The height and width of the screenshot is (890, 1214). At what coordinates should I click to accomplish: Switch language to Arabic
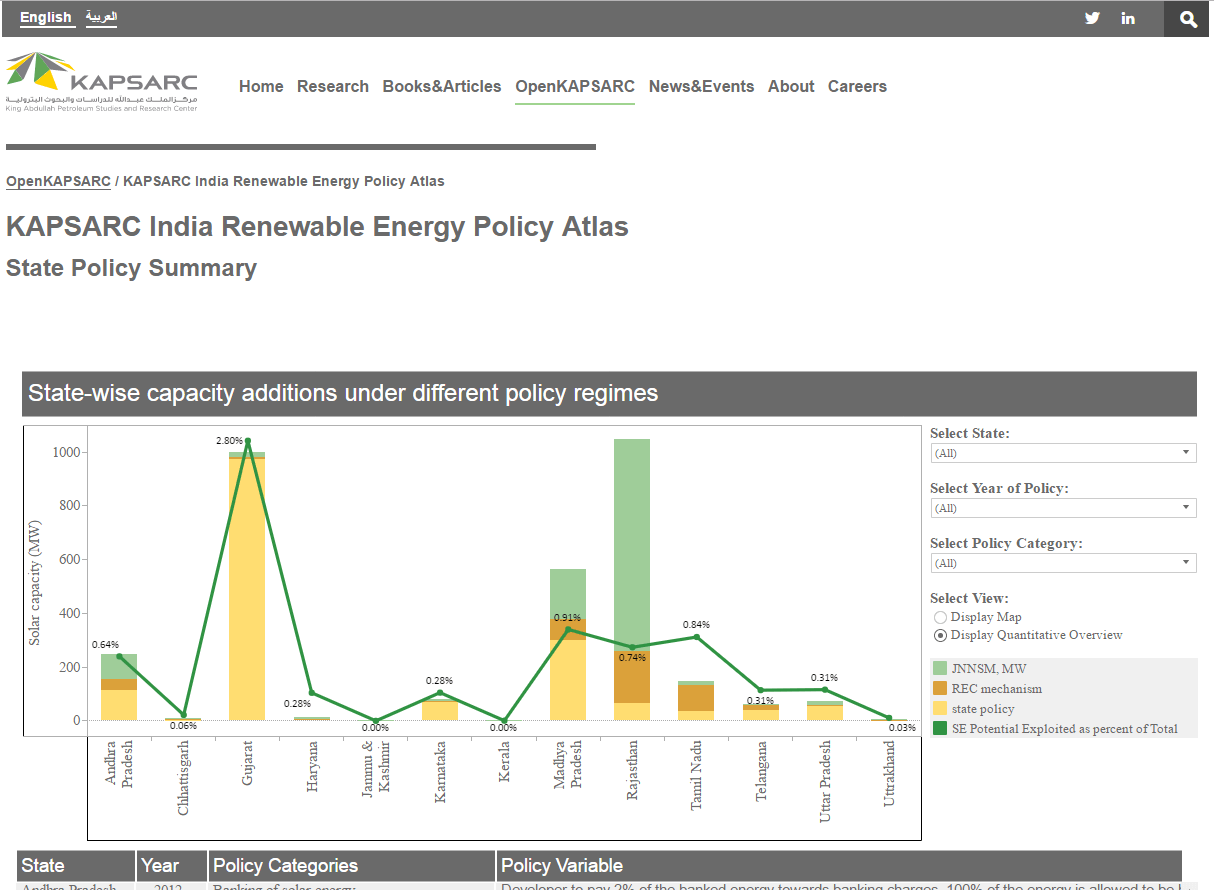coord(101,17)
